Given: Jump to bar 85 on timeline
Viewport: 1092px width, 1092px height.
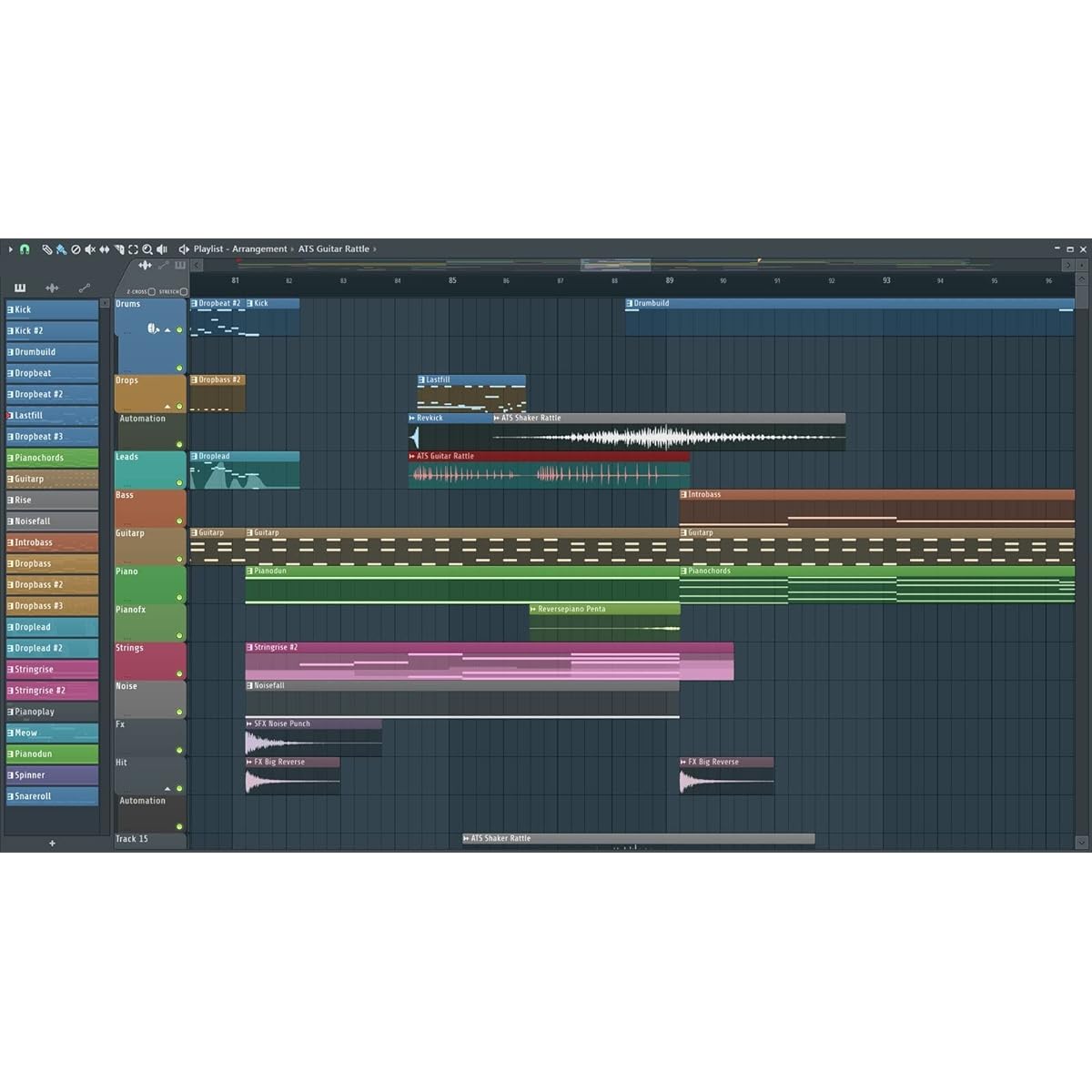Looking at the screenshot, I should tap(452, 280).
